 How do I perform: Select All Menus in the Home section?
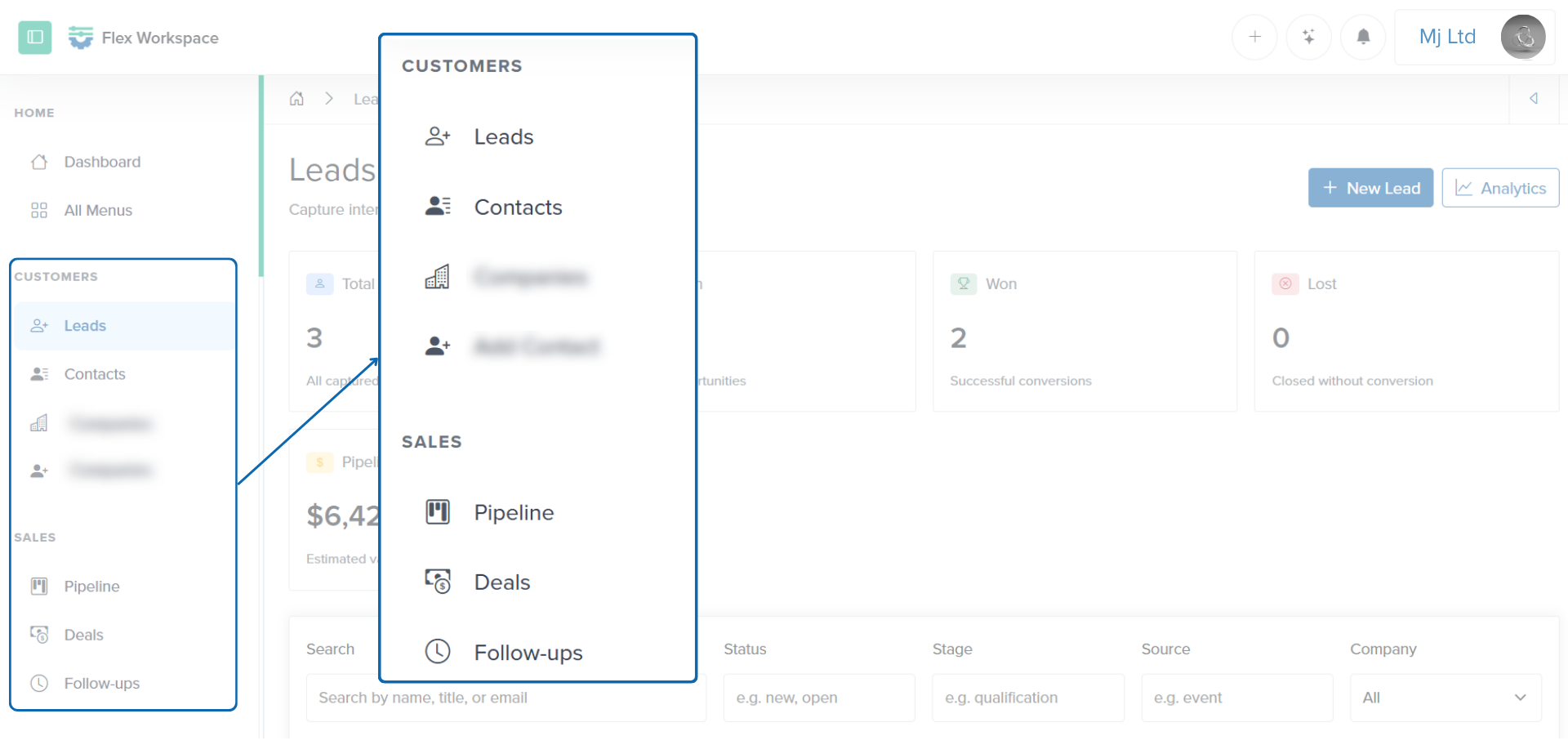pos(98,210)
